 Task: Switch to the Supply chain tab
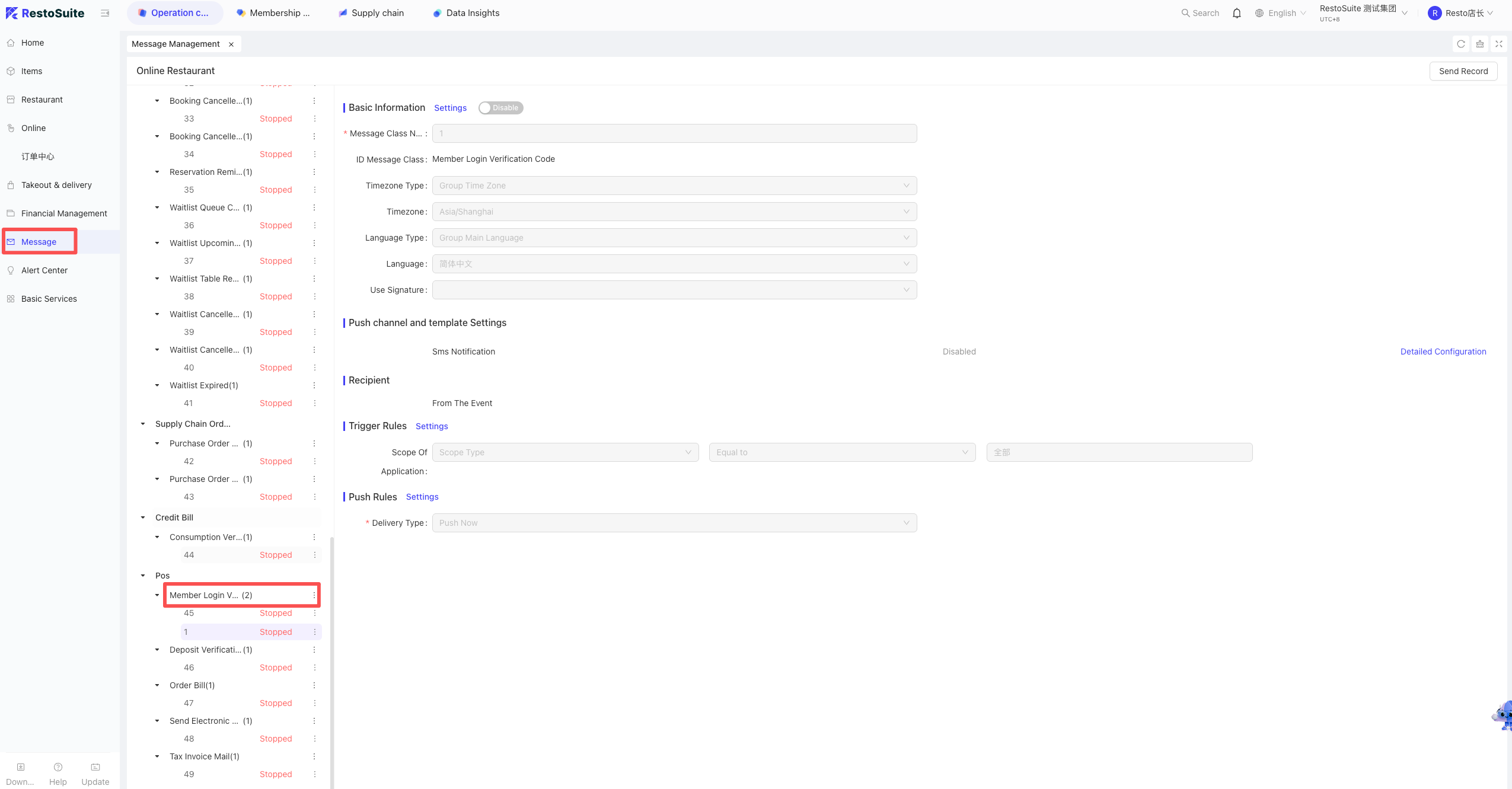[371, 13]
